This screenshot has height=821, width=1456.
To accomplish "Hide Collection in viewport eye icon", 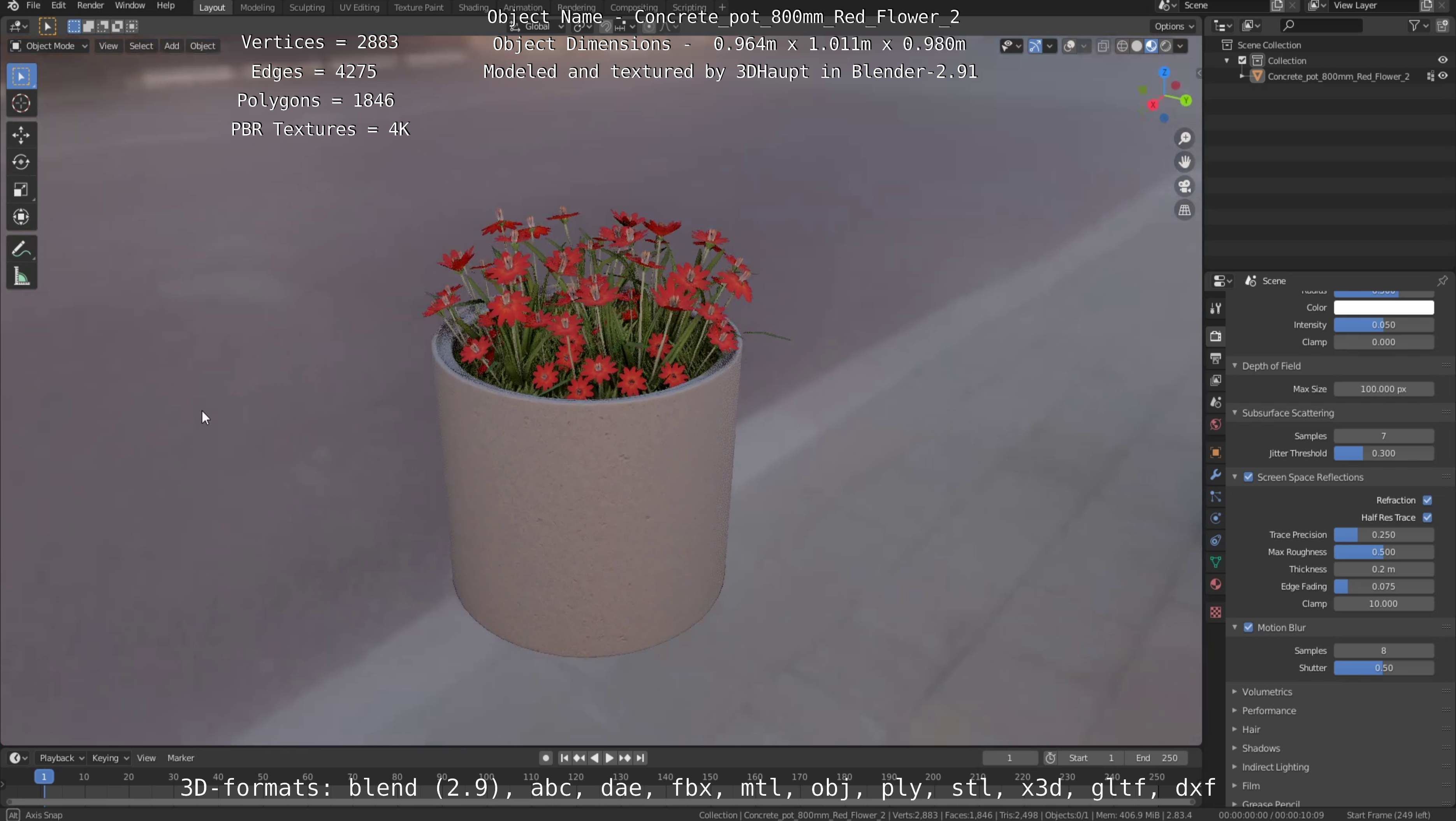I will point(1442,60).
